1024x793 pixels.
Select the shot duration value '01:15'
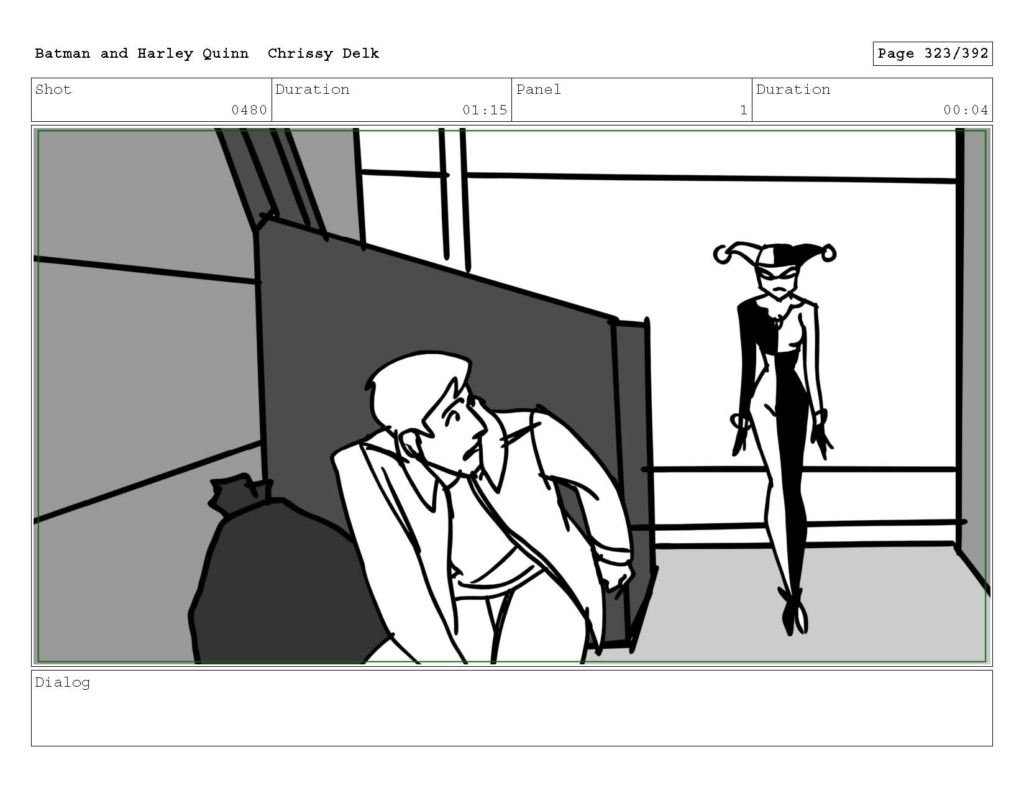(485, 110)
